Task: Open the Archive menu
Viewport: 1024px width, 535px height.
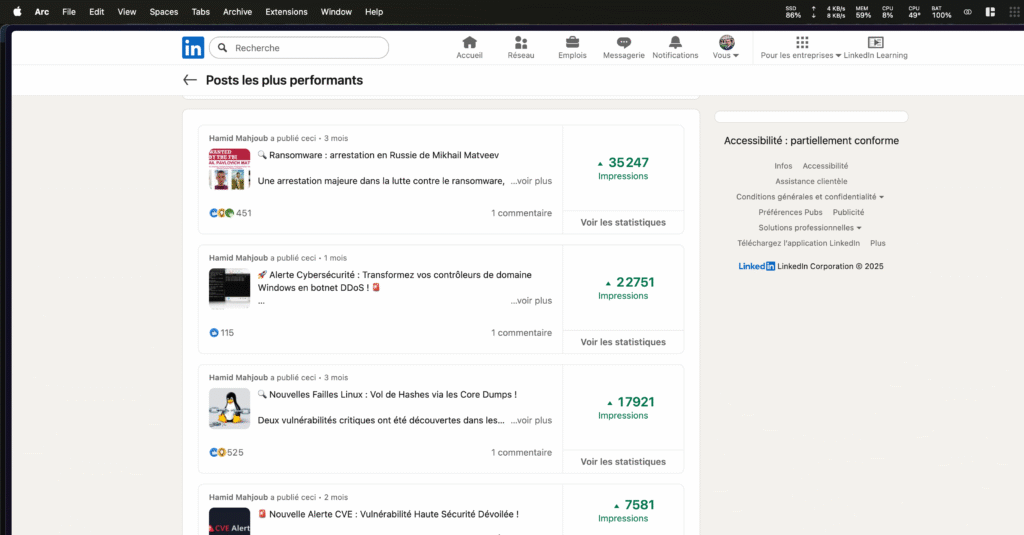Action: point(237,12)
